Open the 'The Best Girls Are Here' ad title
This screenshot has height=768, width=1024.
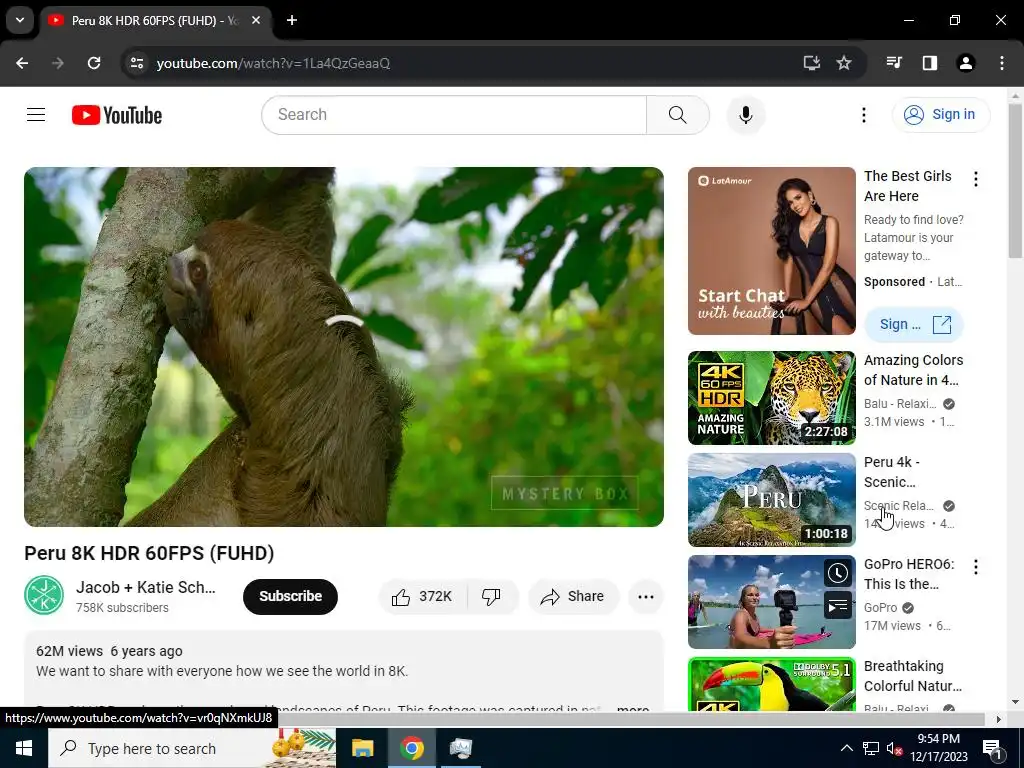tap(907, 186)
